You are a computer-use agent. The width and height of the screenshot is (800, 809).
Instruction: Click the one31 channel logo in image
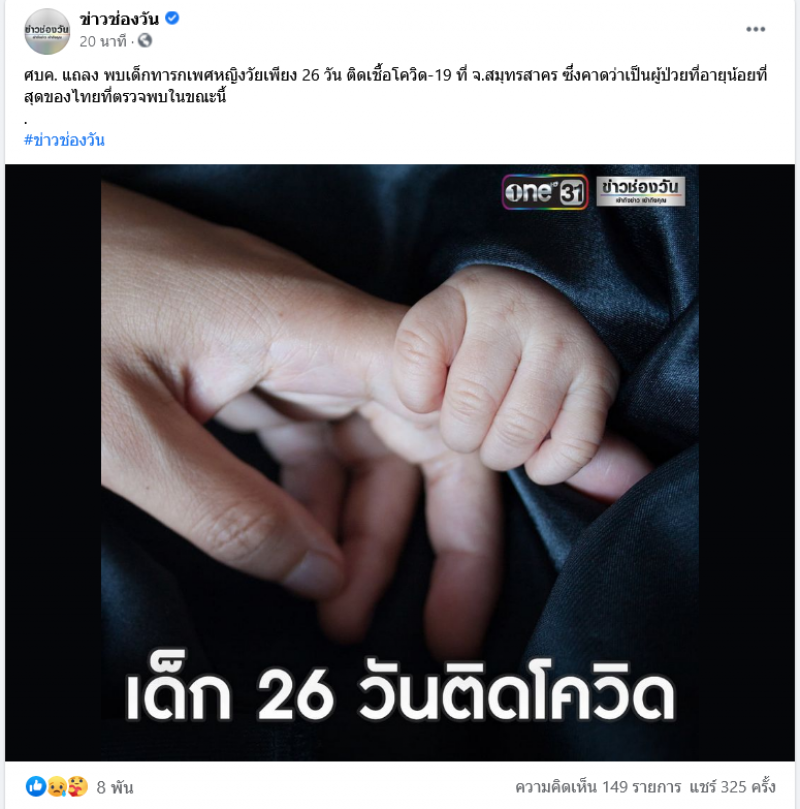coord(545,192)
